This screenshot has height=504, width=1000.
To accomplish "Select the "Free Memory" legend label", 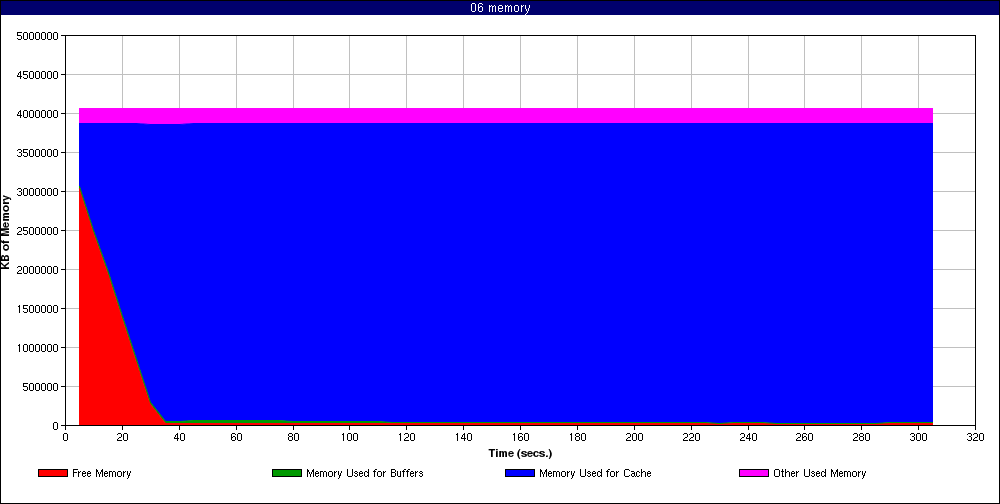I will [x=102, y=473].
